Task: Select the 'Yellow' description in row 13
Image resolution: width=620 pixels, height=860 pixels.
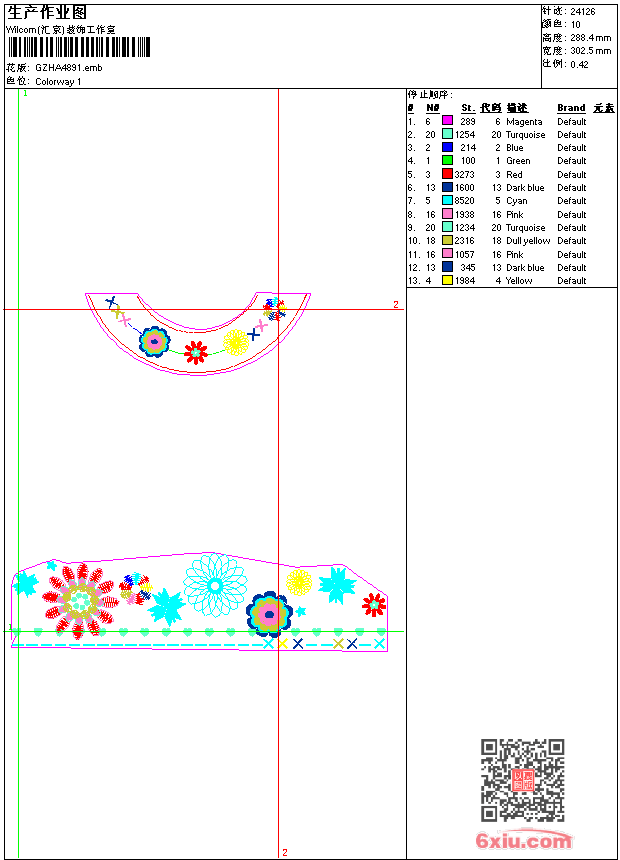Action: coord(519,281)
